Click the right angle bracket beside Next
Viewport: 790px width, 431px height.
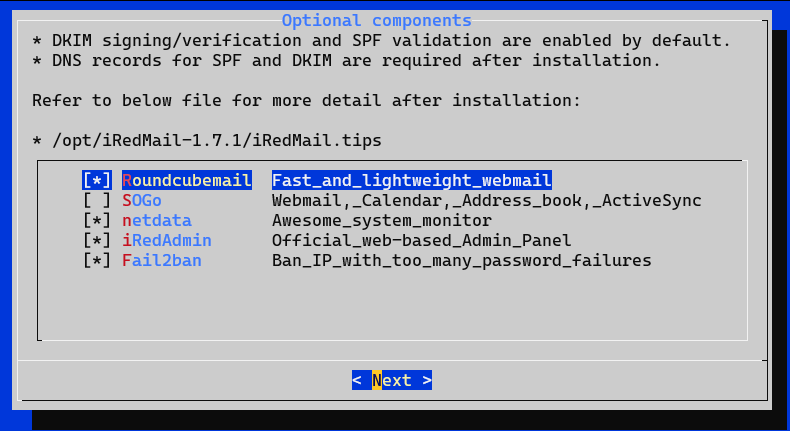point(427,380)
